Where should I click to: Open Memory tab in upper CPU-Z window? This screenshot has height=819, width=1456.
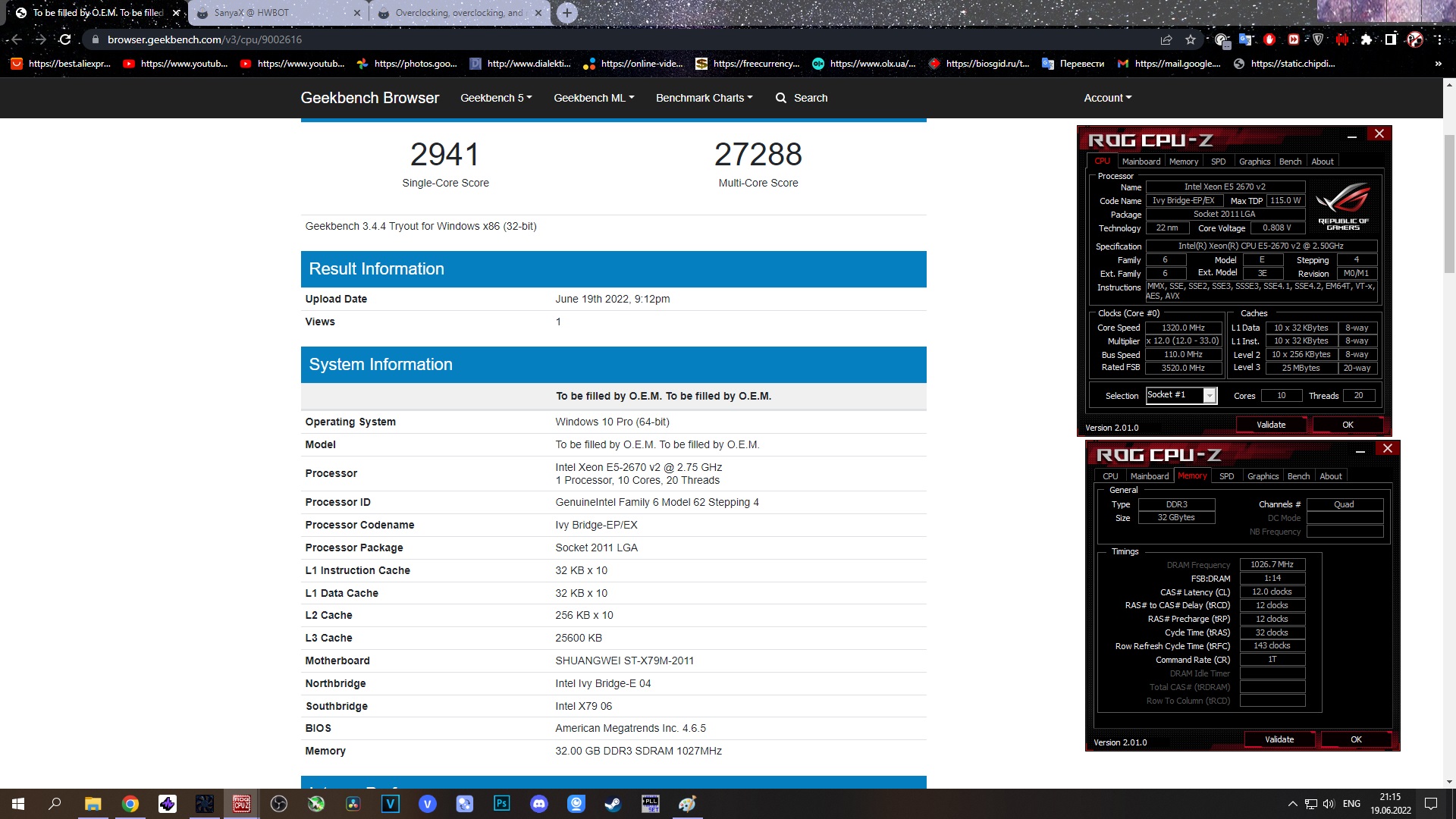tap(1184, 162)
